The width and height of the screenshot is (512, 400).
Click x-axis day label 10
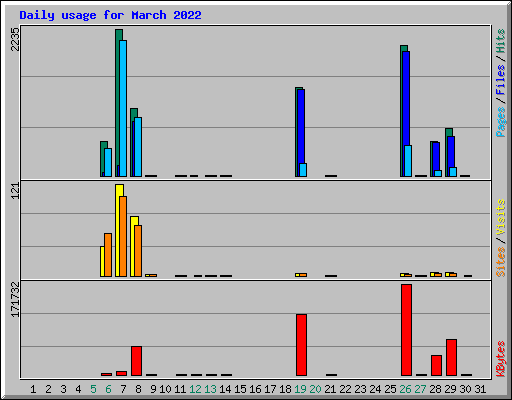click(x=165, y=389)
